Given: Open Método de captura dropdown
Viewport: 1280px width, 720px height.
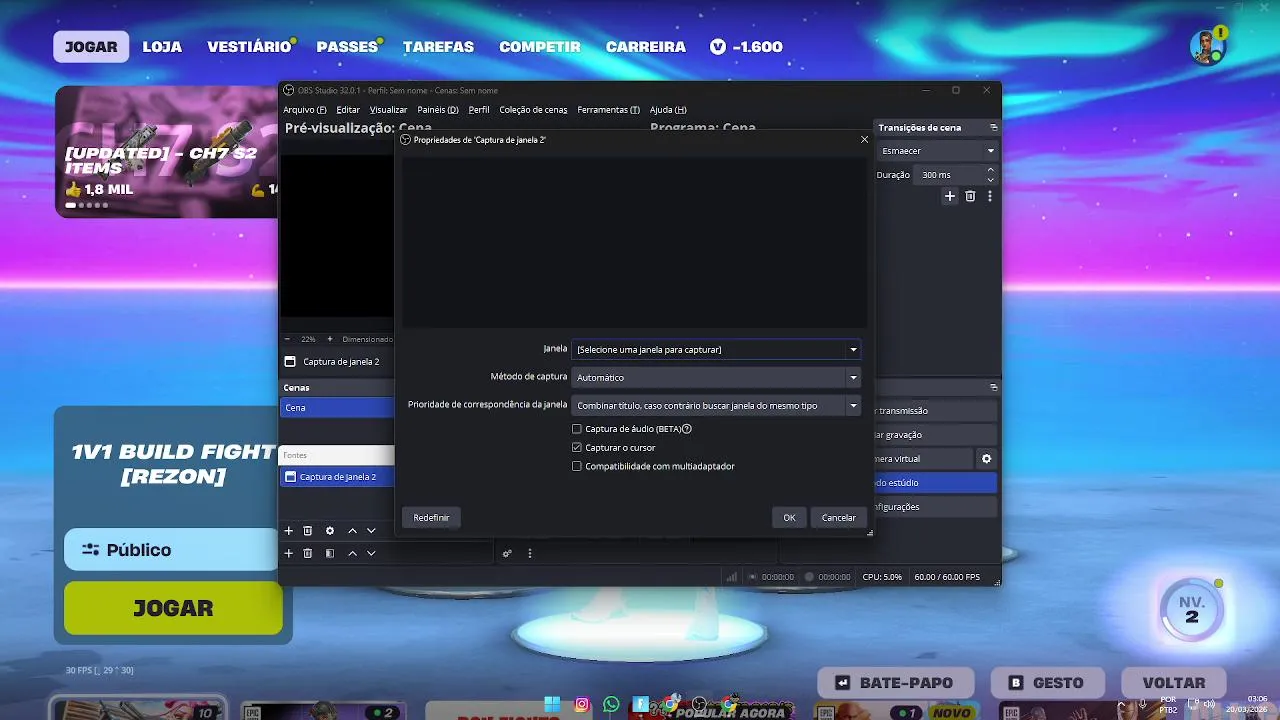Looking at the screenshot, I should point(716,377).
